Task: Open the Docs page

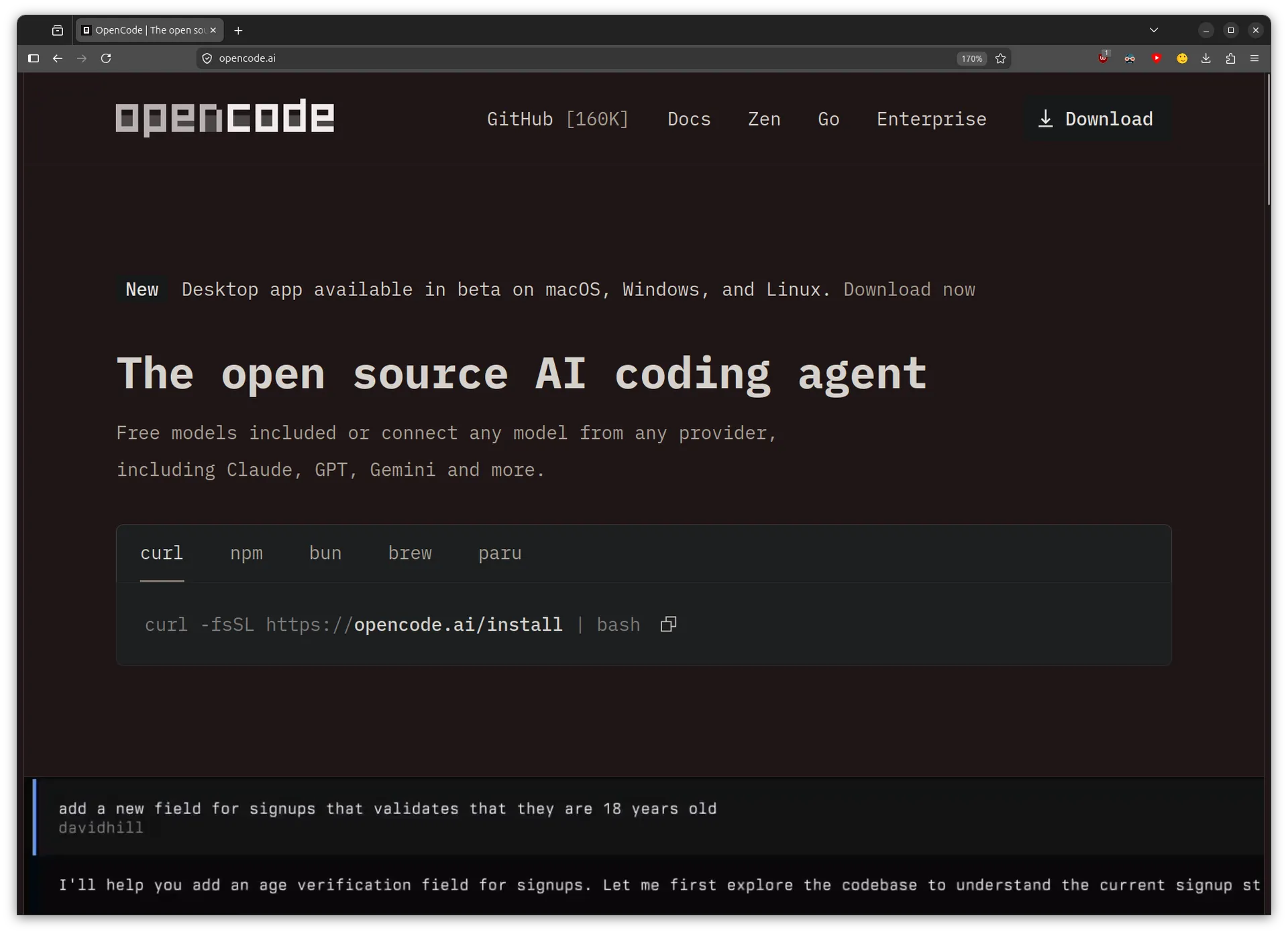Action: 689,119
